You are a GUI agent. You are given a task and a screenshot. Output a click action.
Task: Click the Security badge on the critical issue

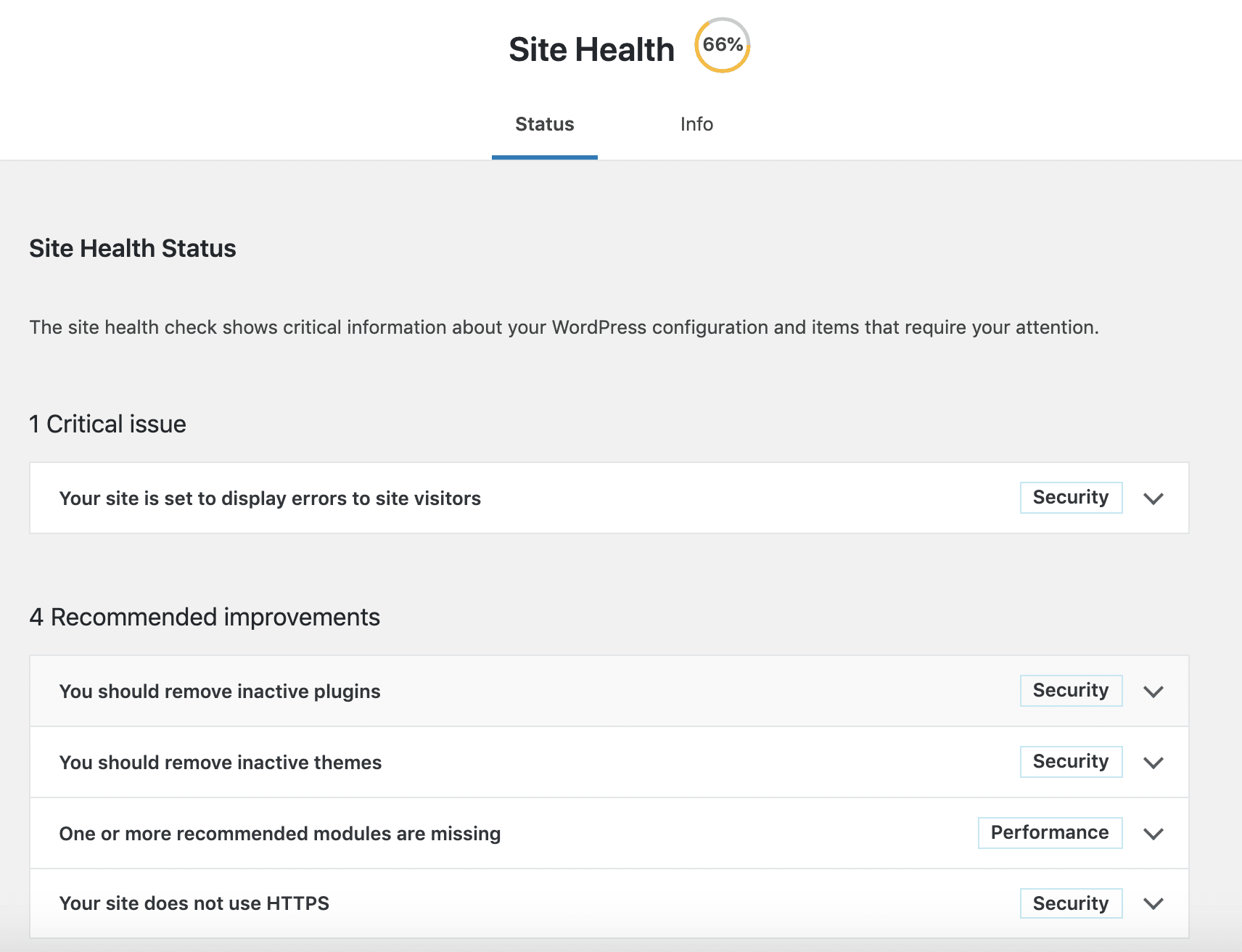(x=1071, y=497)
